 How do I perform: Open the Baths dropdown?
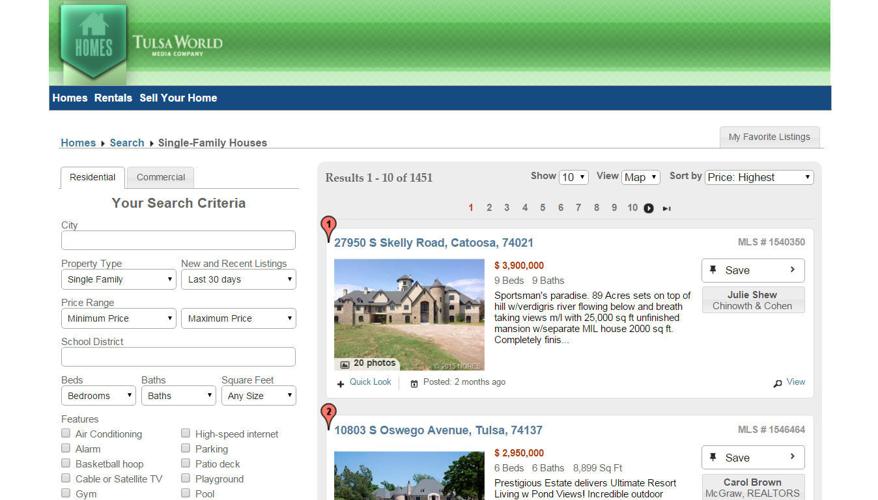pyautogui.click(x=179, y=396)
